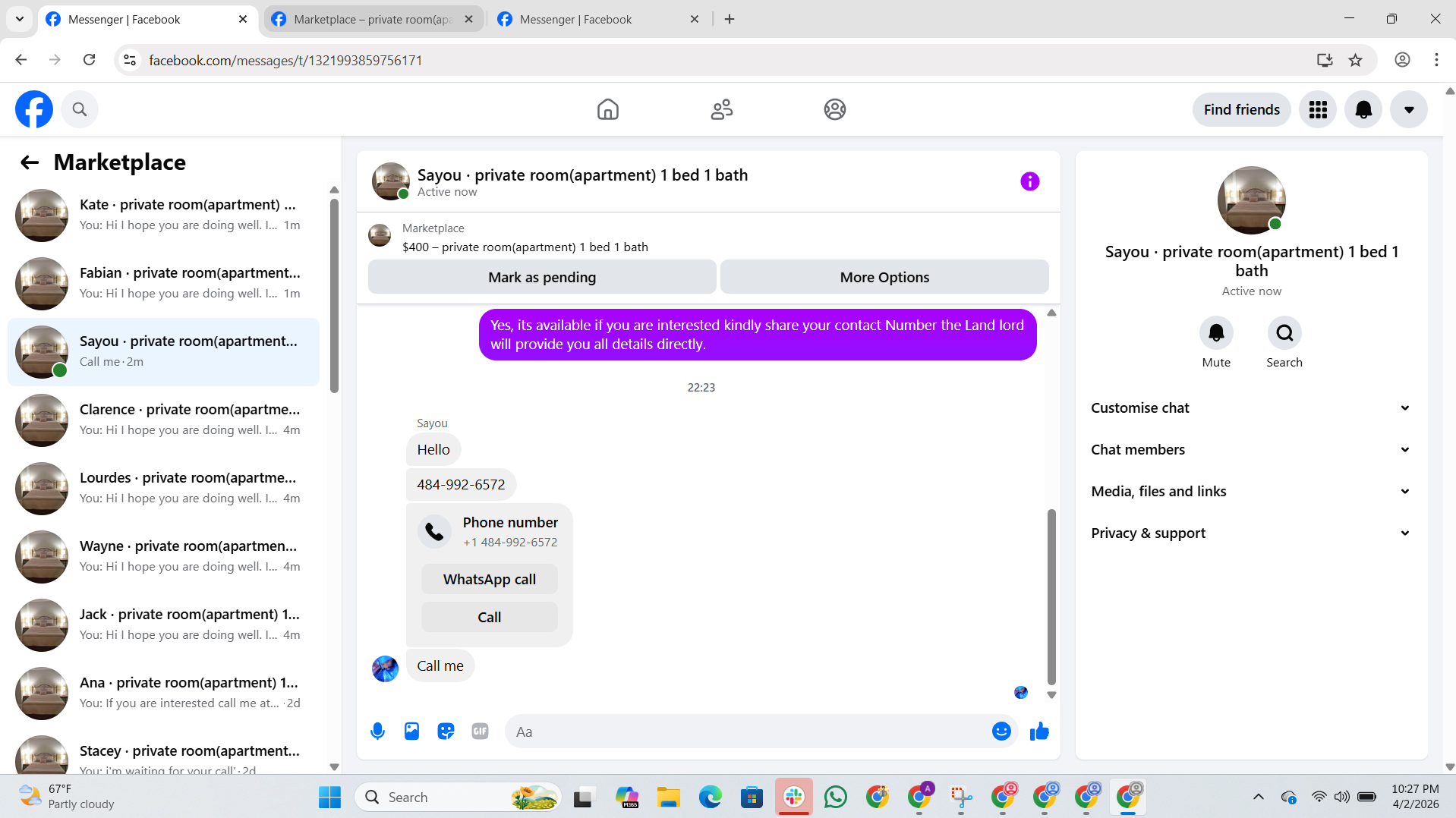Expand Media, files and links section
Image resolution: width=1456 pixels, height=818 pixels.
pyautogui.click(x=1251, y=491)
